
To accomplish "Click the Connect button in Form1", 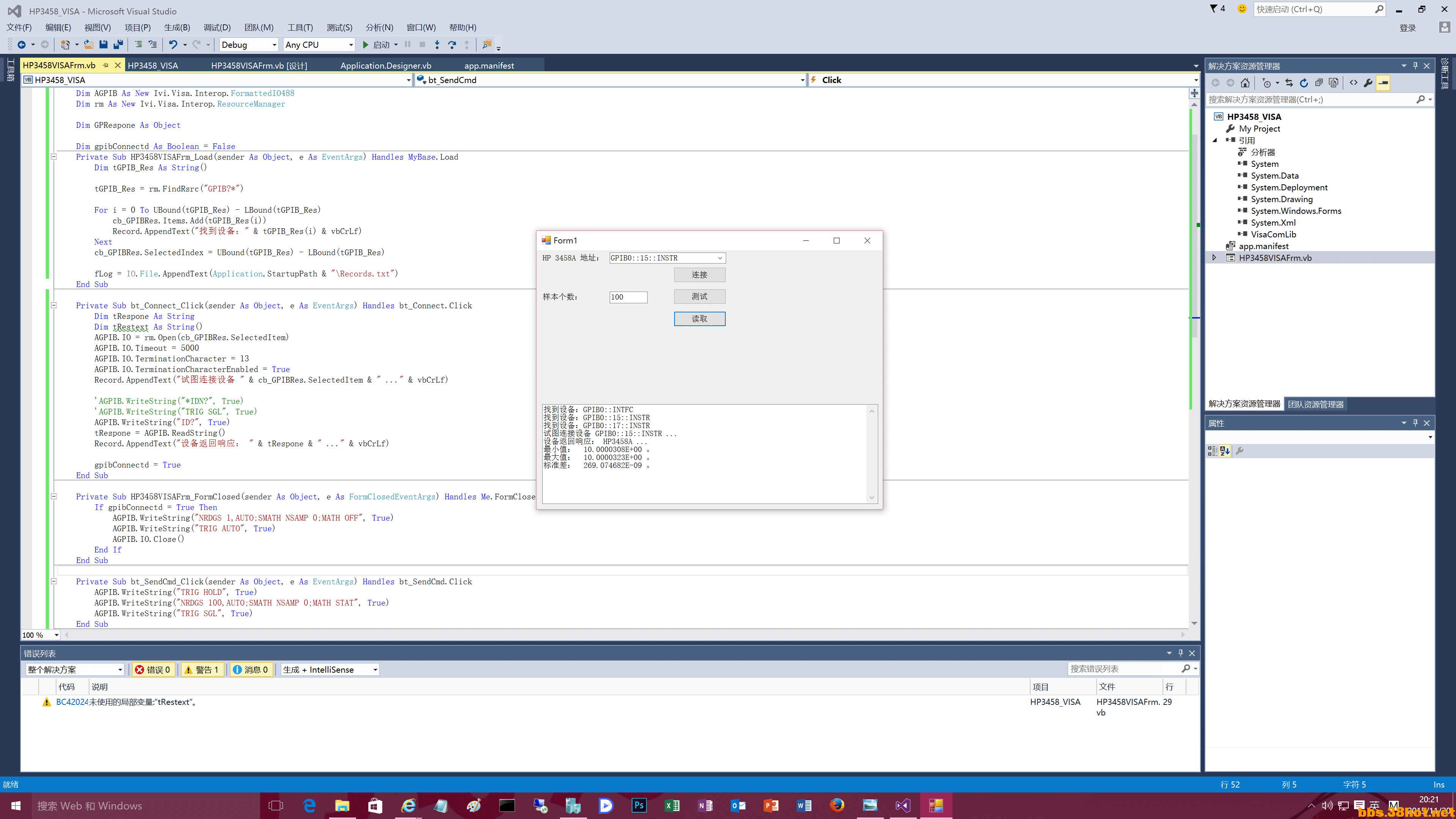I will (x=699, y=275).
